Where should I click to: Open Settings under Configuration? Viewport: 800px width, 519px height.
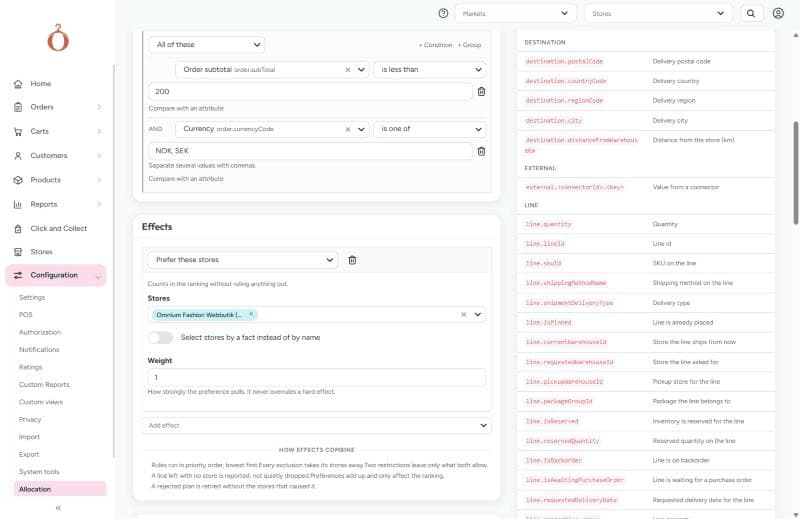pos(32,298)
